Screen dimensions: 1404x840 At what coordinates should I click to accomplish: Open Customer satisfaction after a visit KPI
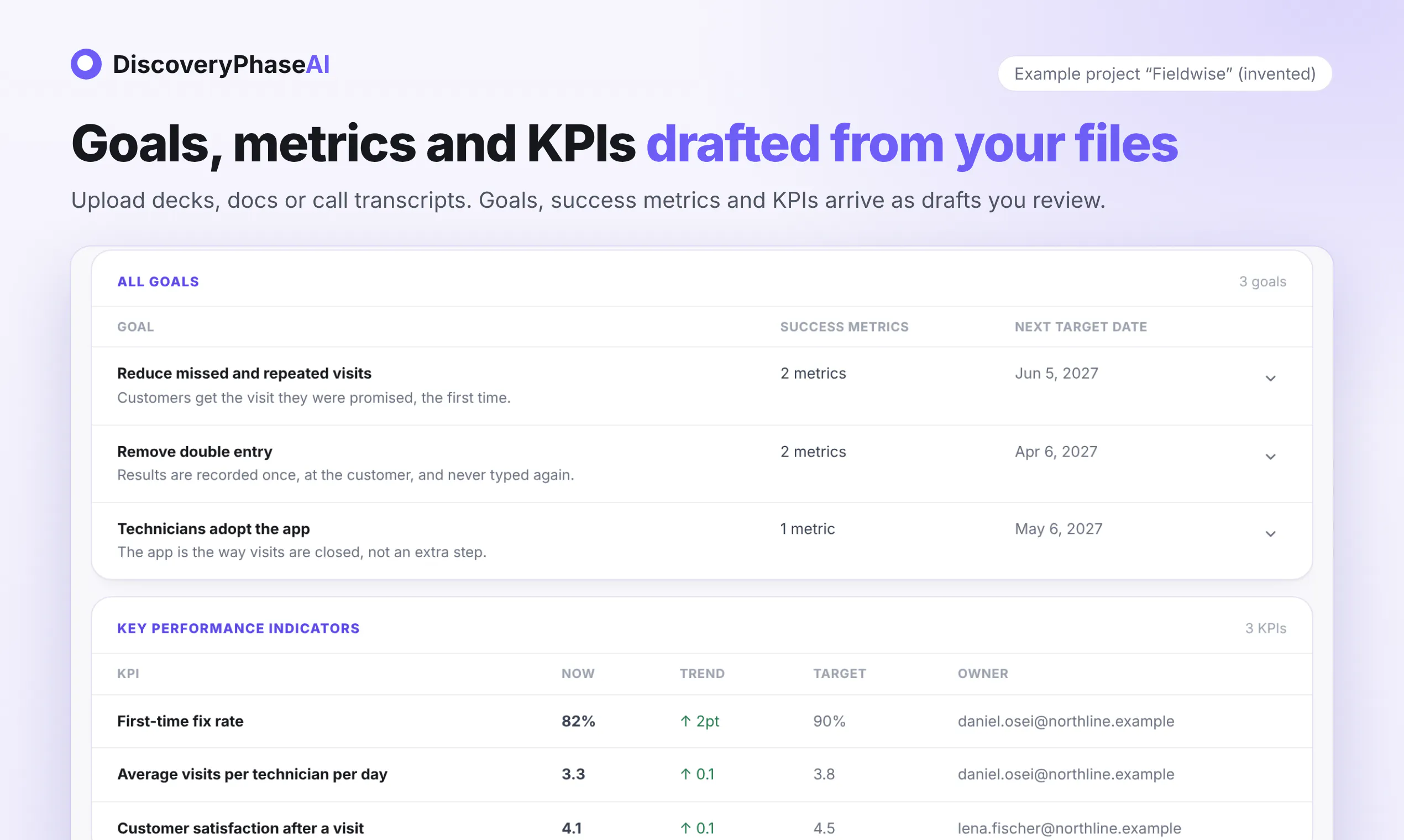point(240,828)
